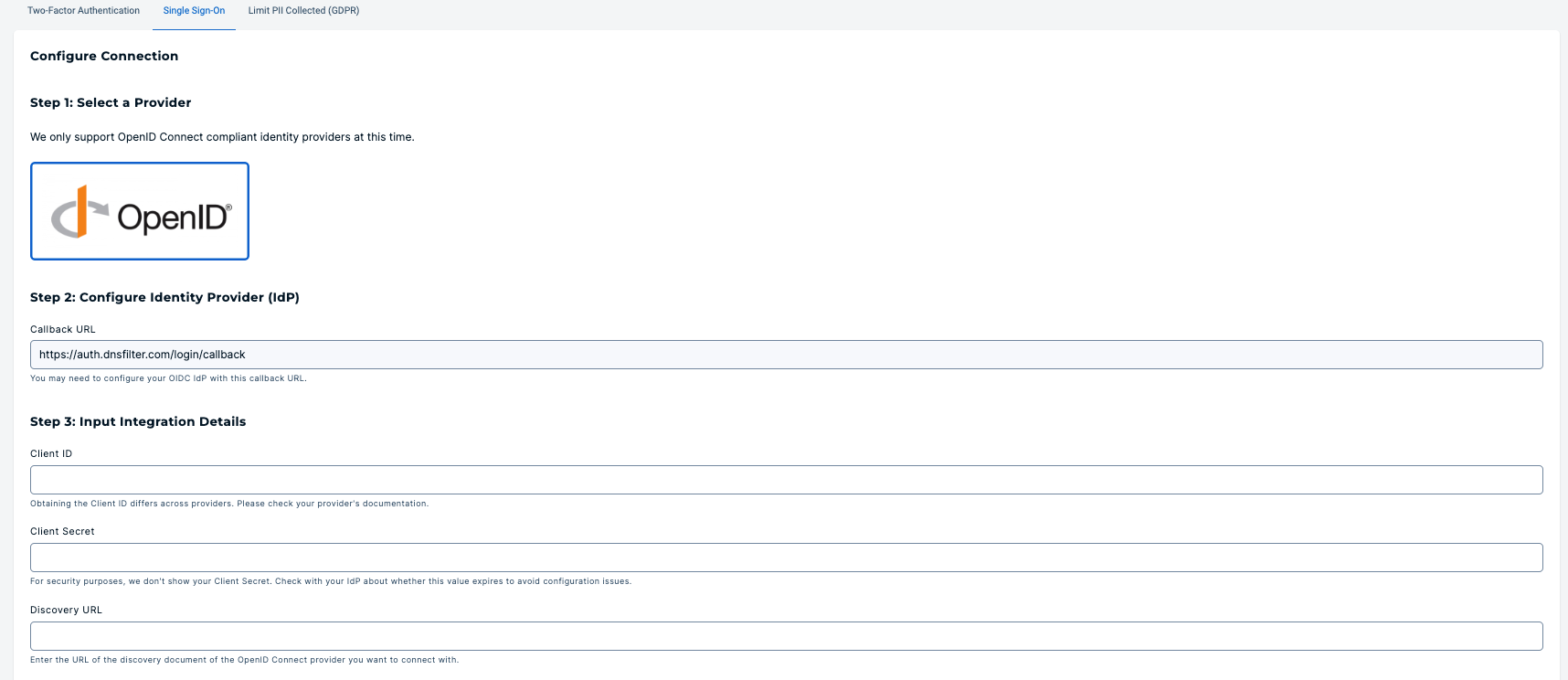This screenshot has width=1568, height=680.
Task: Click the callback URL hint text
Action: pos(168,378)
